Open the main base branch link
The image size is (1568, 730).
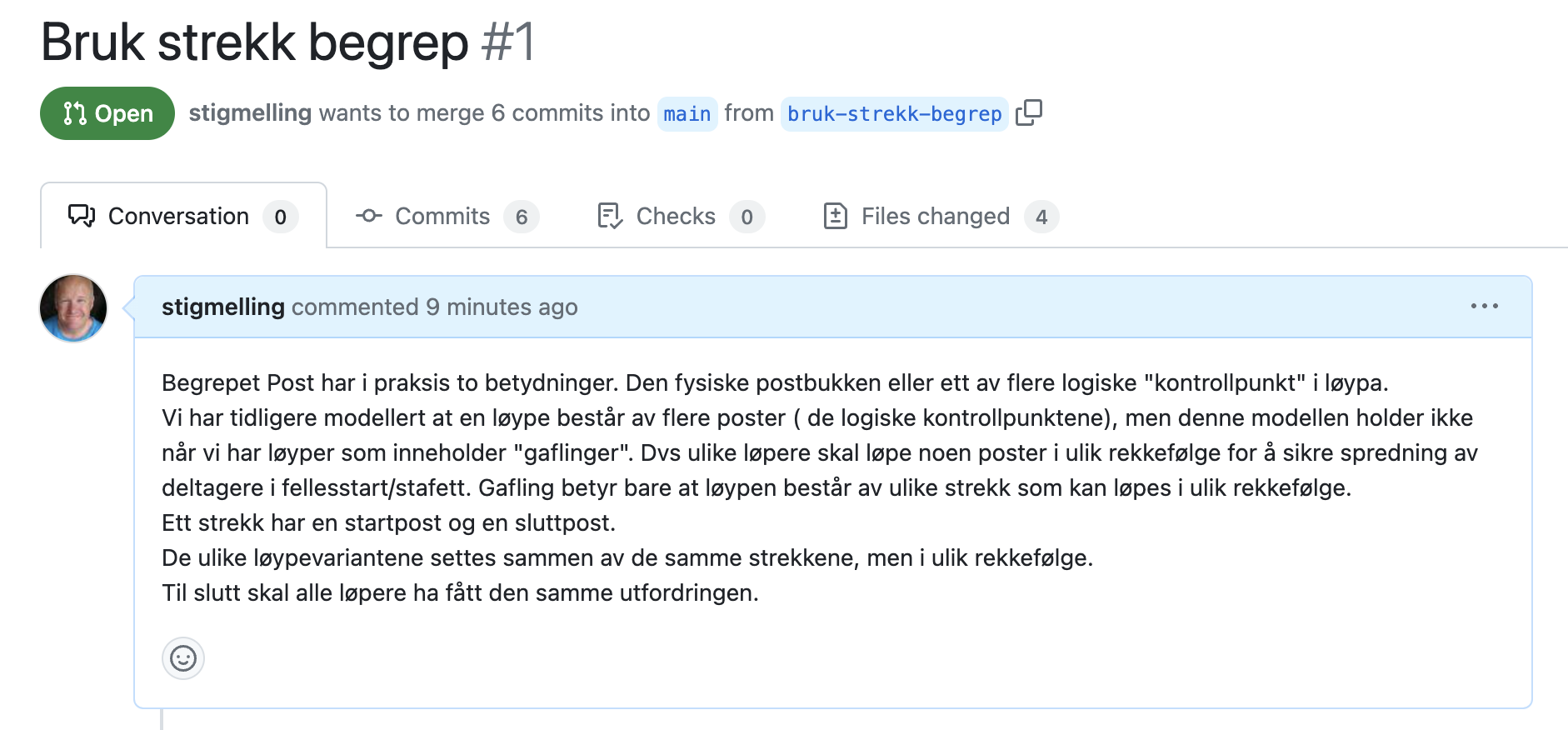pyautogui.click(x=687, y=113)
